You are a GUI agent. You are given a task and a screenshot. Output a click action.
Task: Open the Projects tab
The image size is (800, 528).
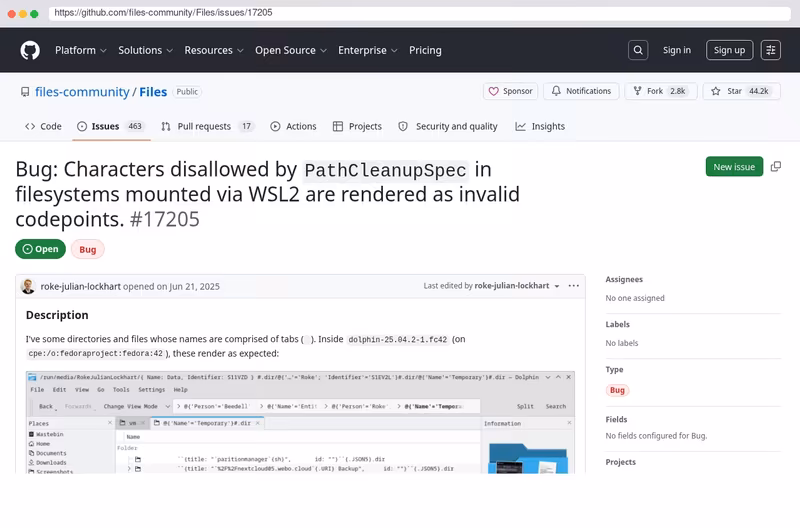pos(357,127)
